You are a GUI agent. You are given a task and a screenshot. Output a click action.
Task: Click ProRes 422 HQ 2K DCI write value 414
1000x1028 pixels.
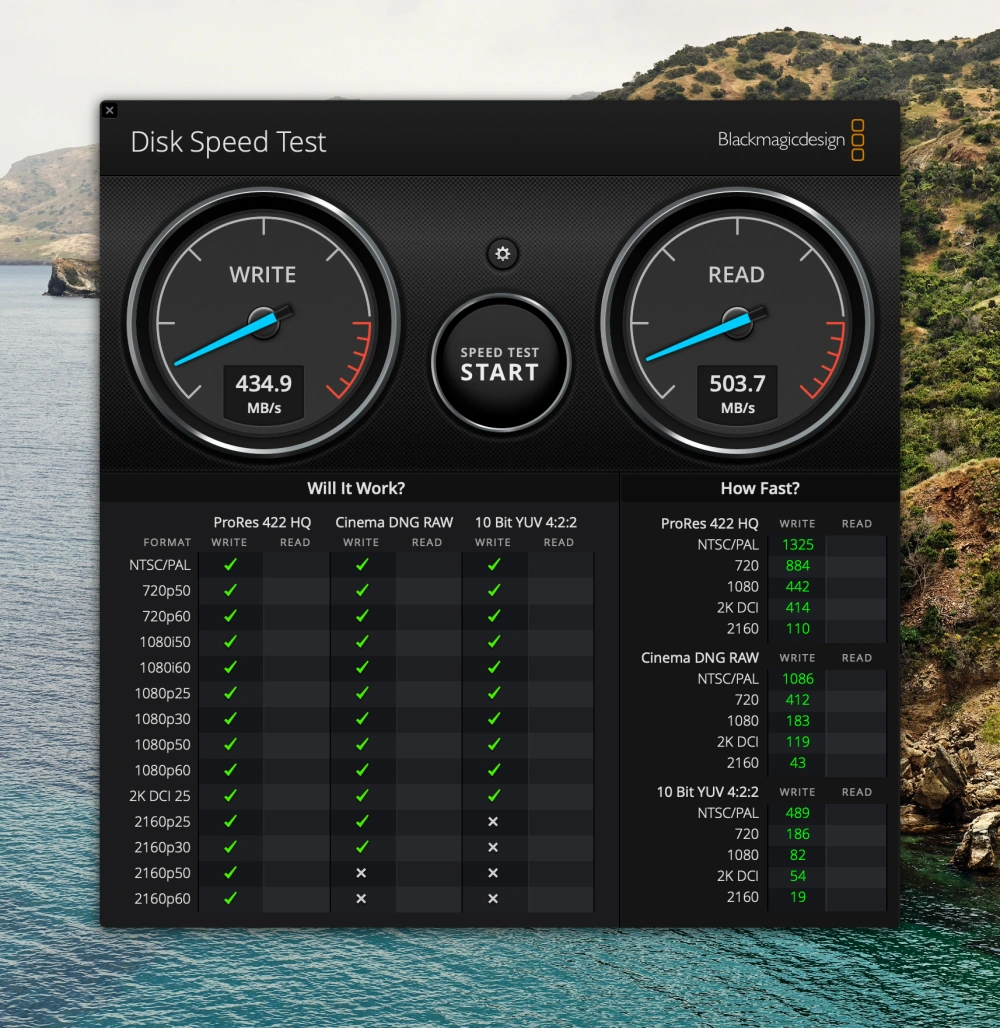(x=797, y=608)
